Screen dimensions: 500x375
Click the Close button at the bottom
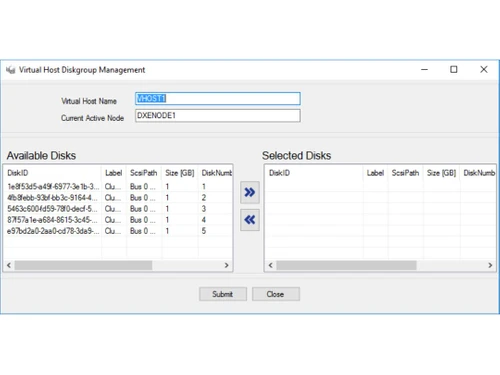pos(276,294)
